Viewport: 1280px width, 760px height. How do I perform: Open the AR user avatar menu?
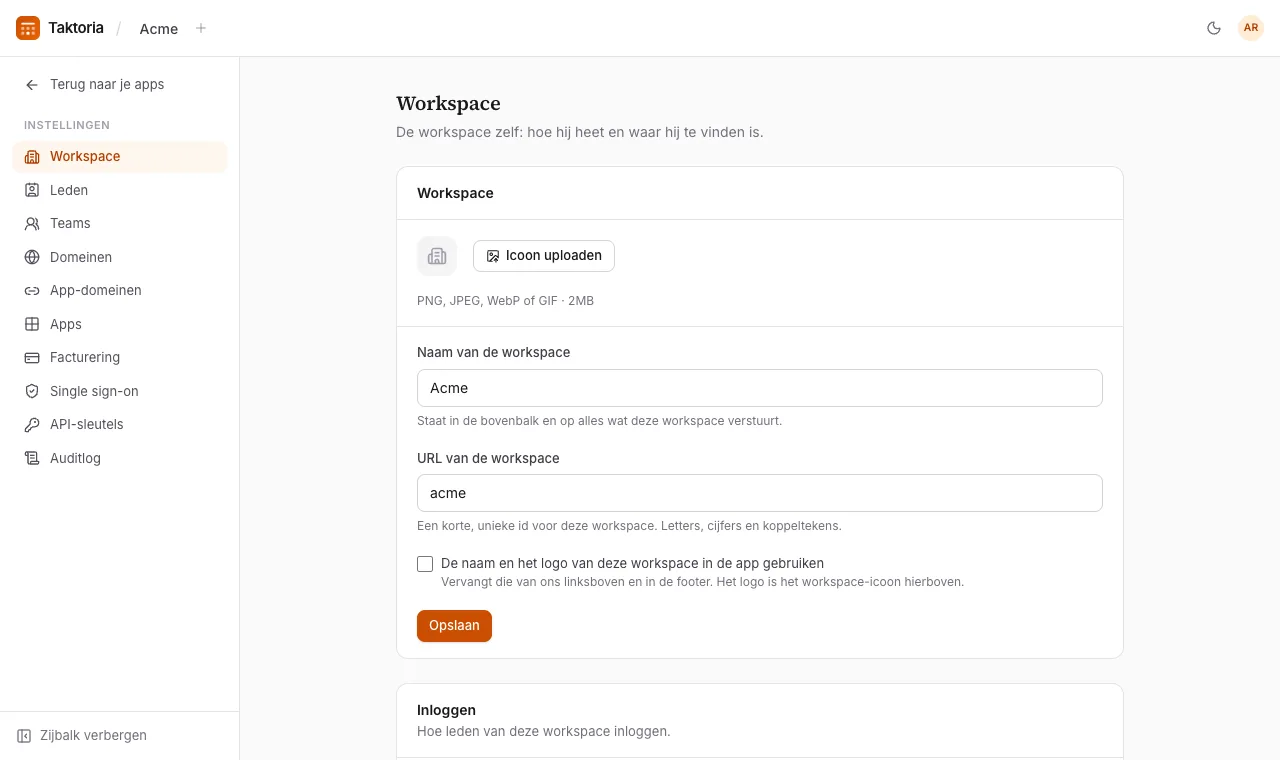1251,28
